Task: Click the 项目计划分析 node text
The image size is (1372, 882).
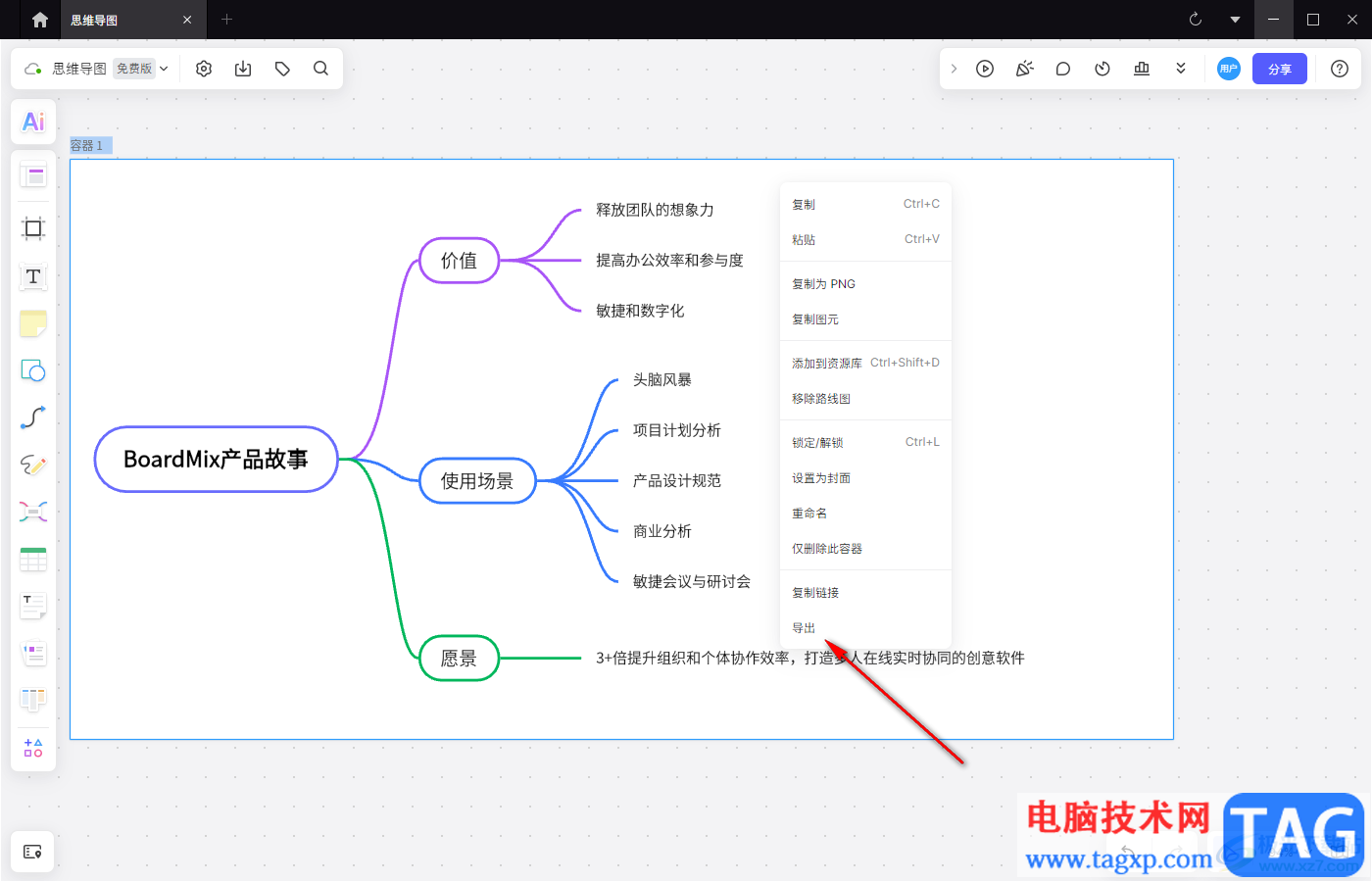Action: pyautogui.click(x=677, y=430)
